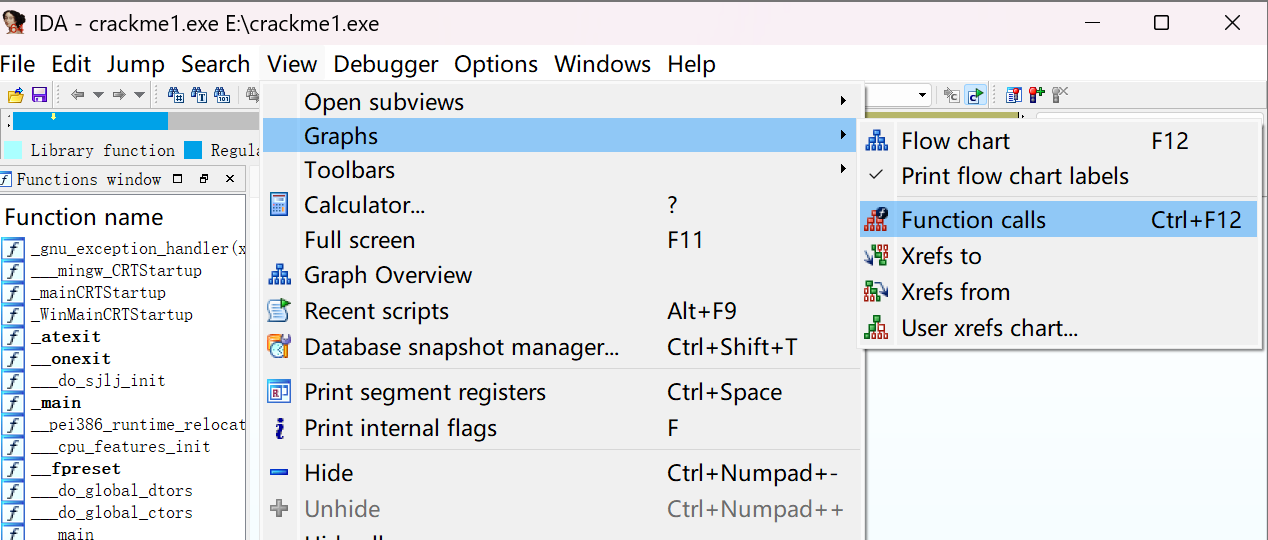1268x540 pixels.
Task: Click the navigation band blue segment
Action: click(x=90, y=121)
